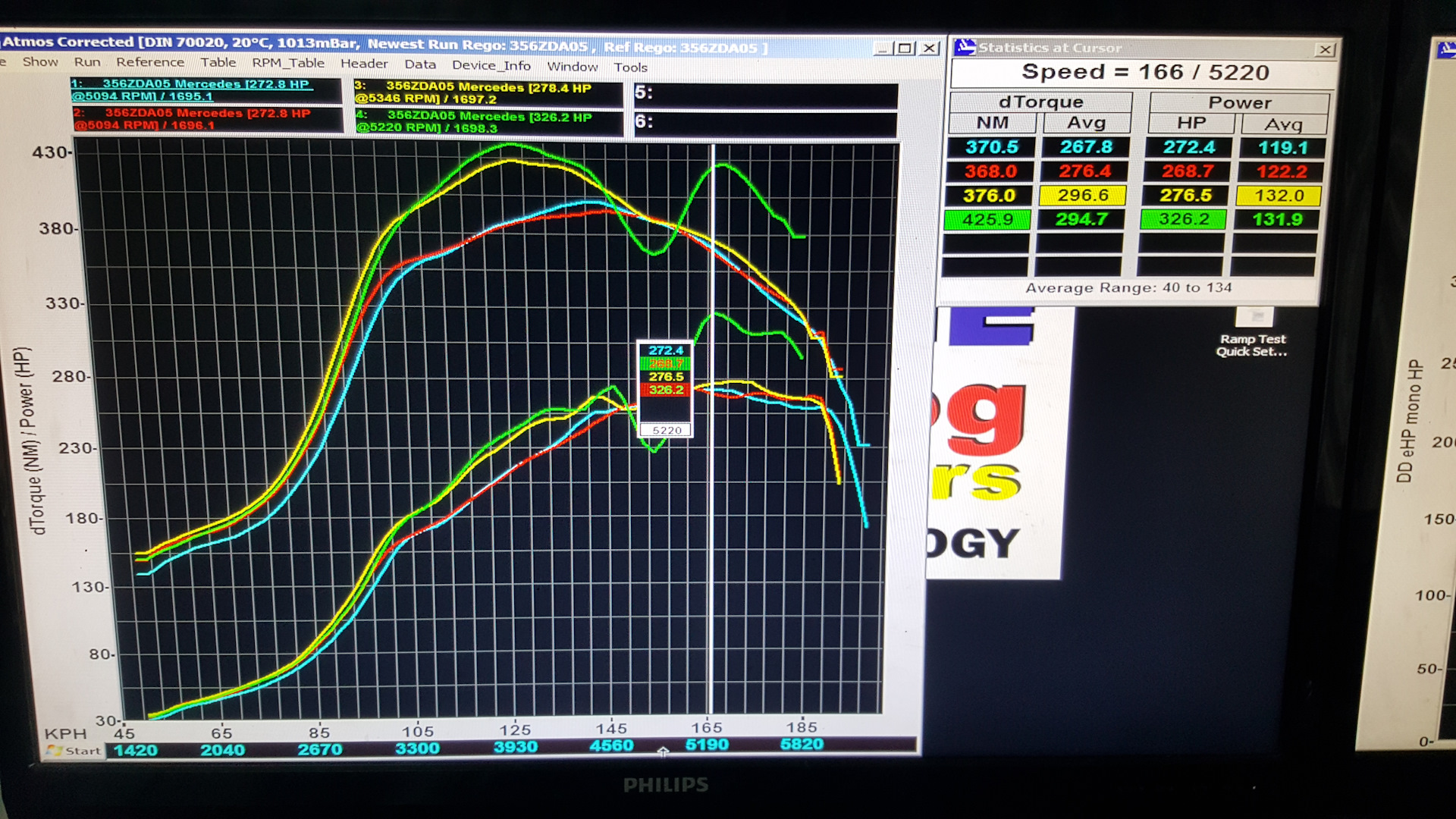
Task: Click the Statistics at Cursor title icon
Action: (x=965, y=48)
